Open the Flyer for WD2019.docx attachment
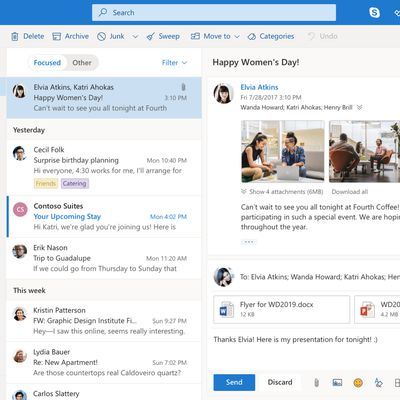This screenshot has width=400, height=400. pos(282,309)
